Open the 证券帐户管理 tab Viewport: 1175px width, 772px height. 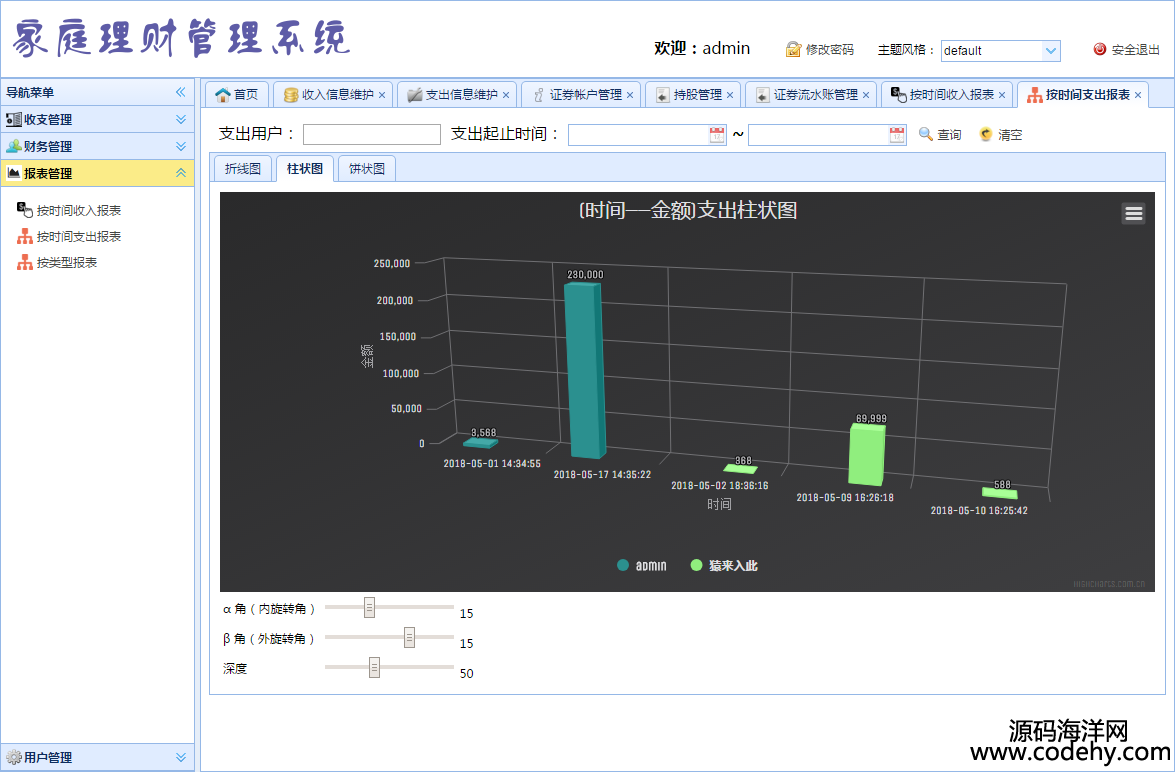coord(579,94)
